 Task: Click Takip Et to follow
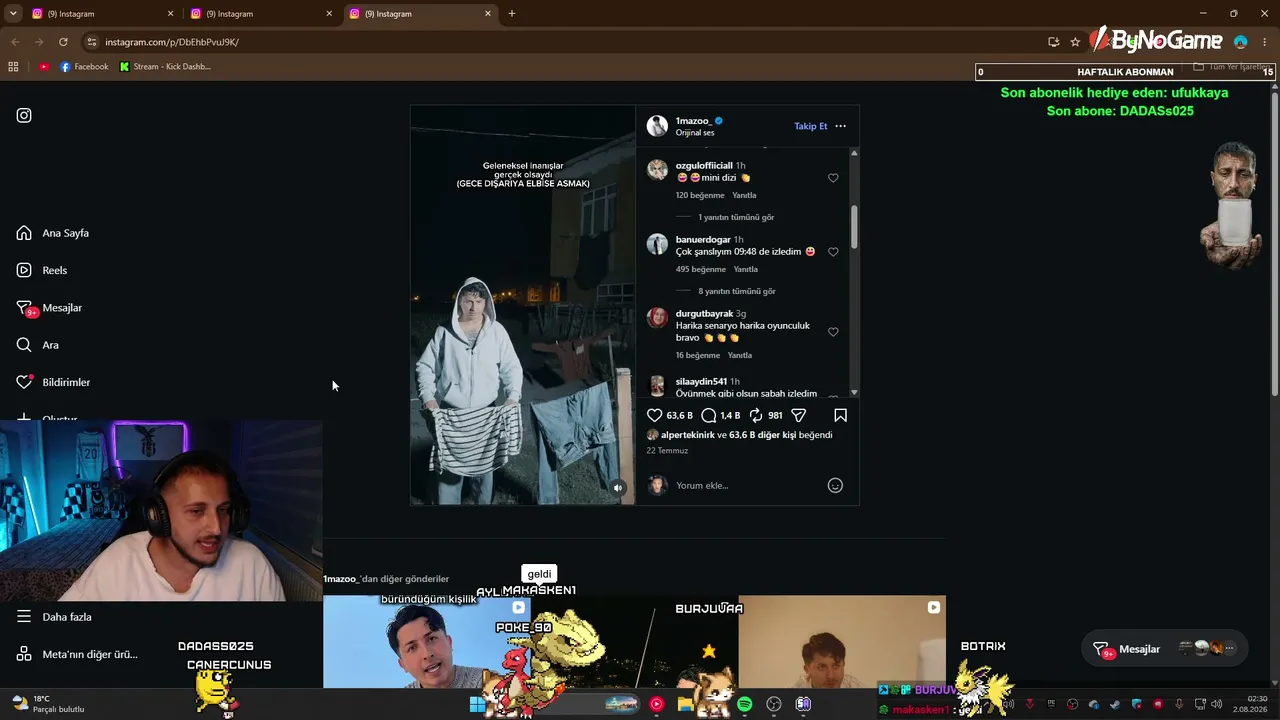811,126
